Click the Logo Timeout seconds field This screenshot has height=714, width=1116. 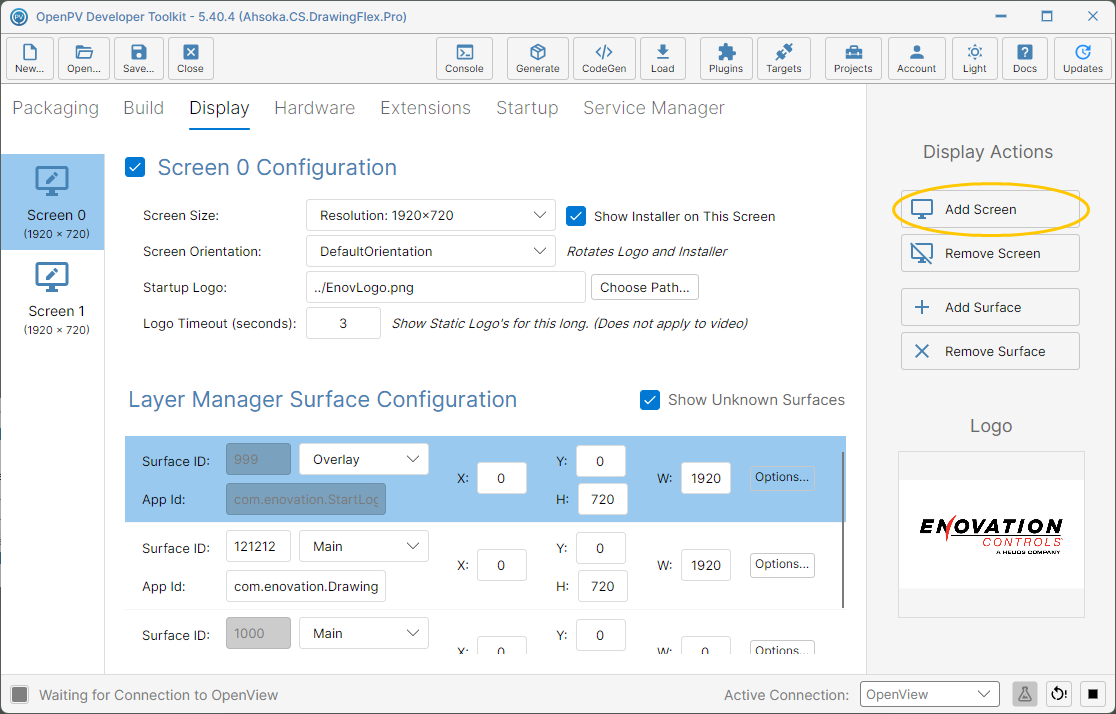[x=343, y=323]
